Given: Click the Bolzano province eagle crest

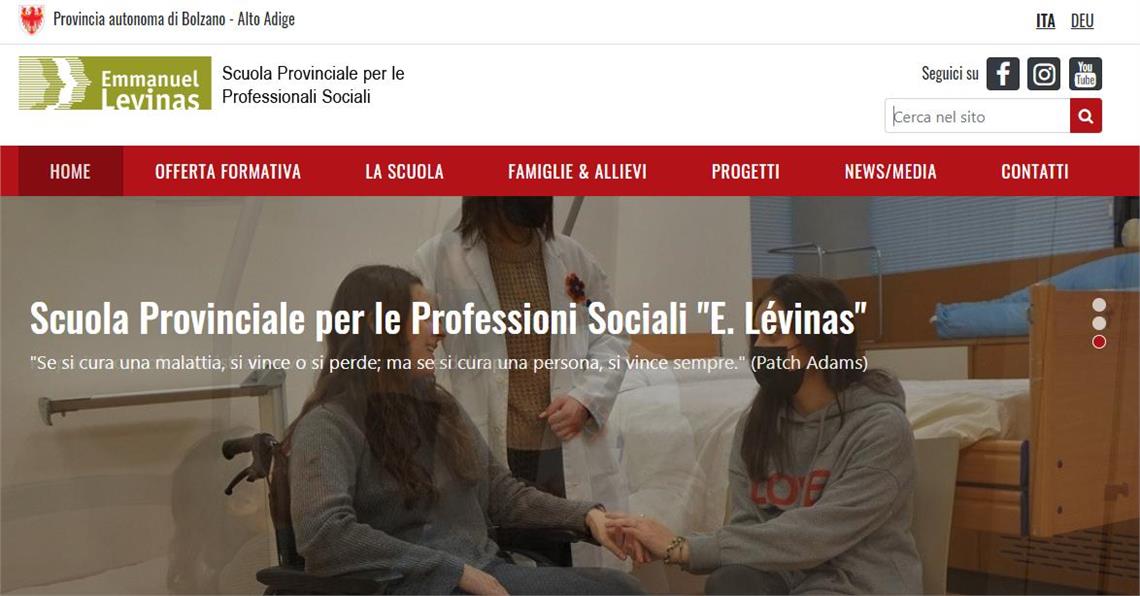Looking at the screenshot, I should 32,20.
